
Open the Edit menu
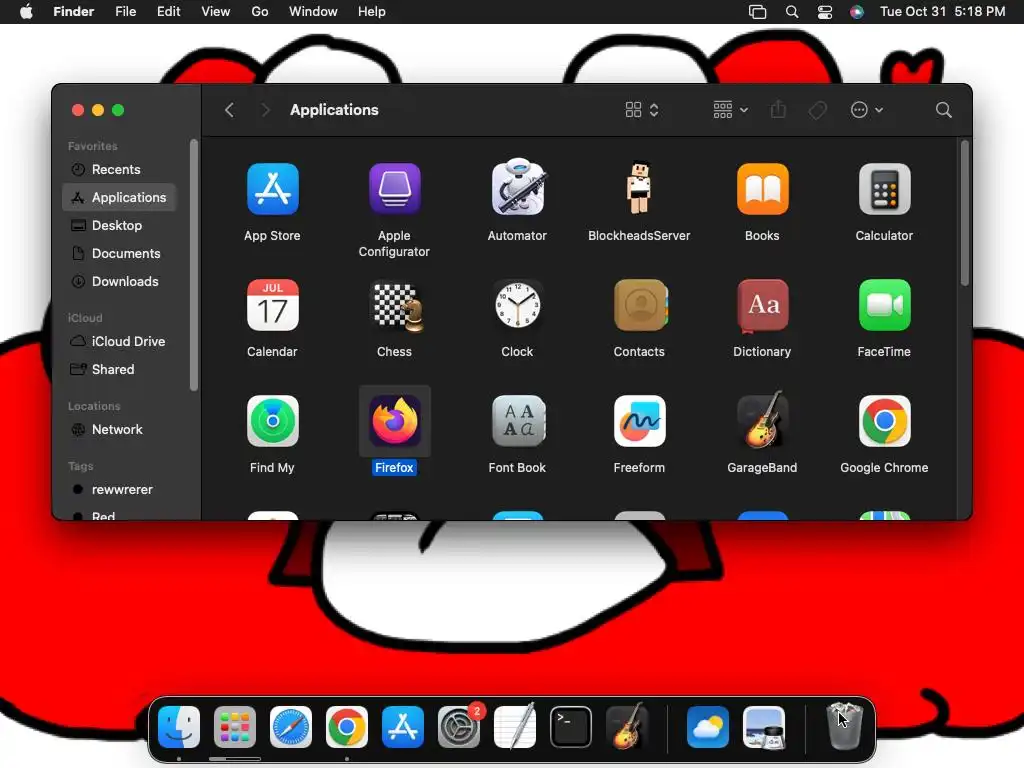(168, 12)
